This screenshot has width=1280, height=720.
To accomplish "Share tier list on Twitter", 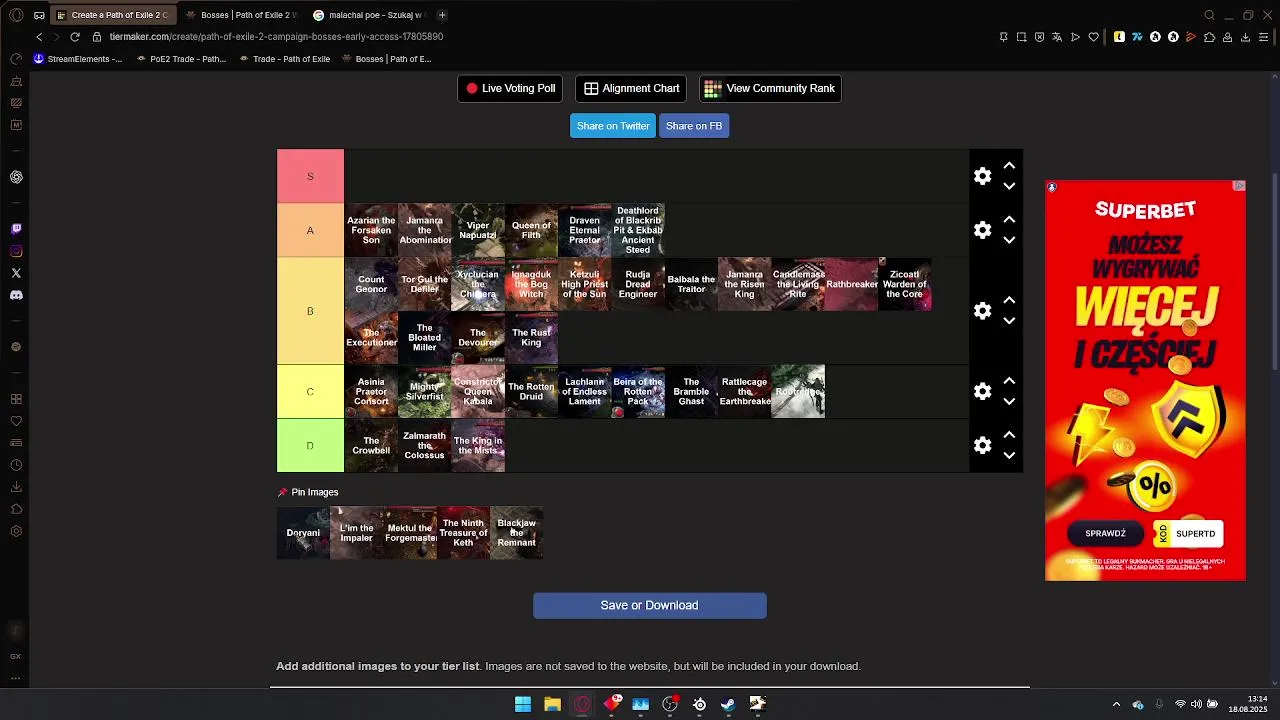I will [x=613, y=126].
